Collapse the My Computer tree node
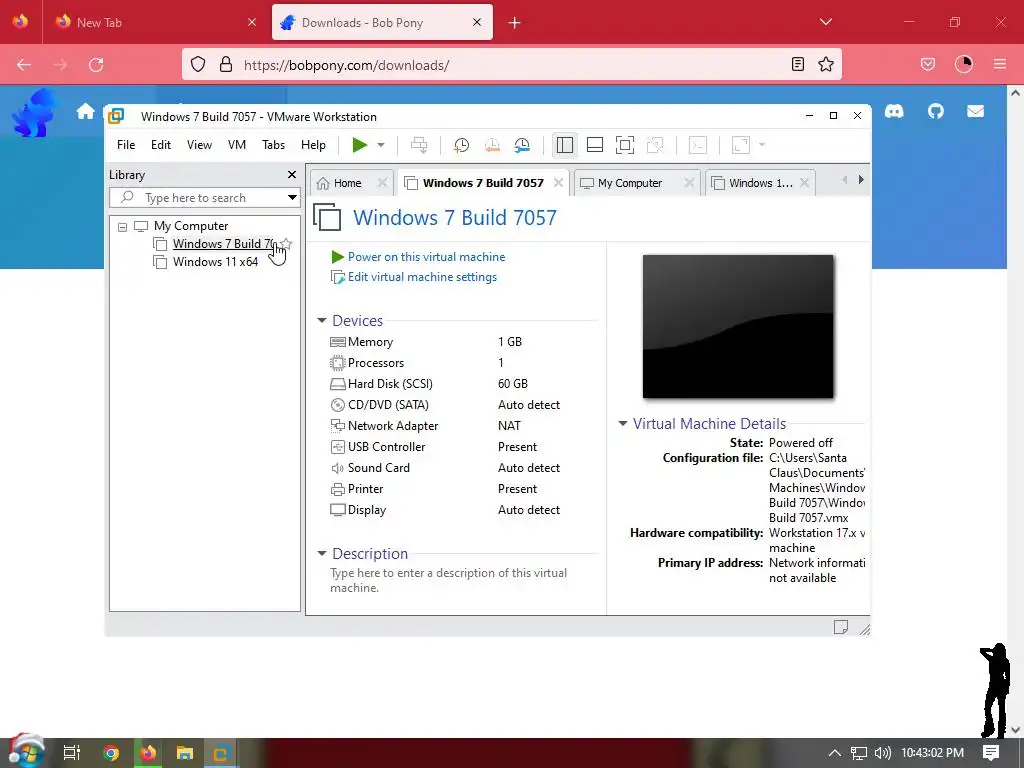Image resolution: width=1024 pixels, height=768 pixels. coord(122,227)
